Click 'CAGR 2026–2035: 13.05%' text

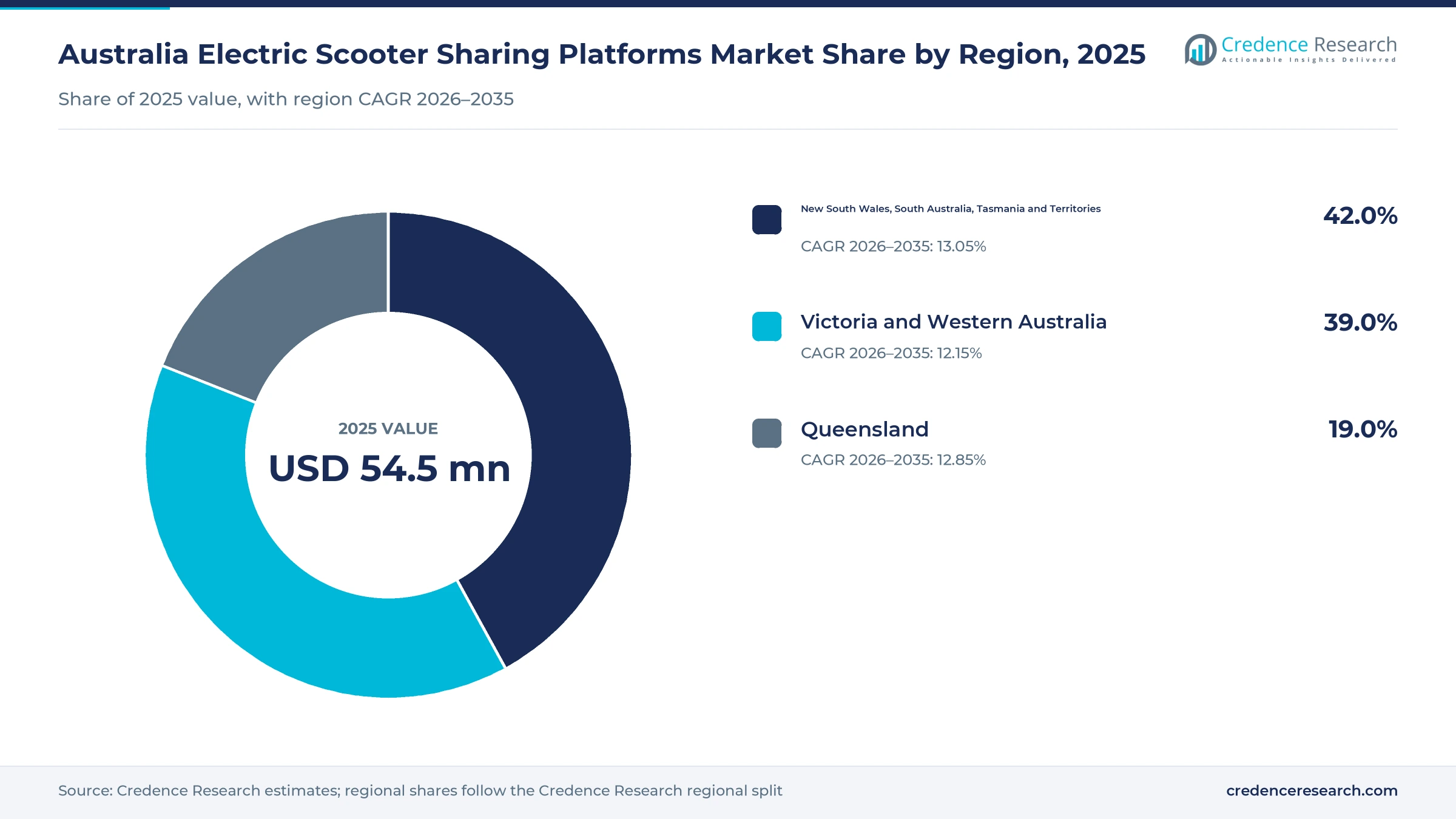coord(893,246)
